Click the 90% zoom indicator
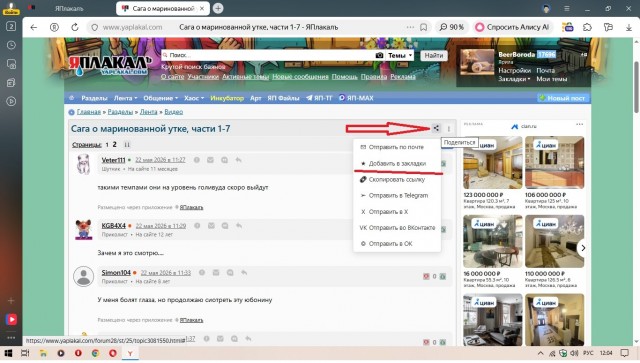This screenshot has width=640, height=363. (452, 27)
